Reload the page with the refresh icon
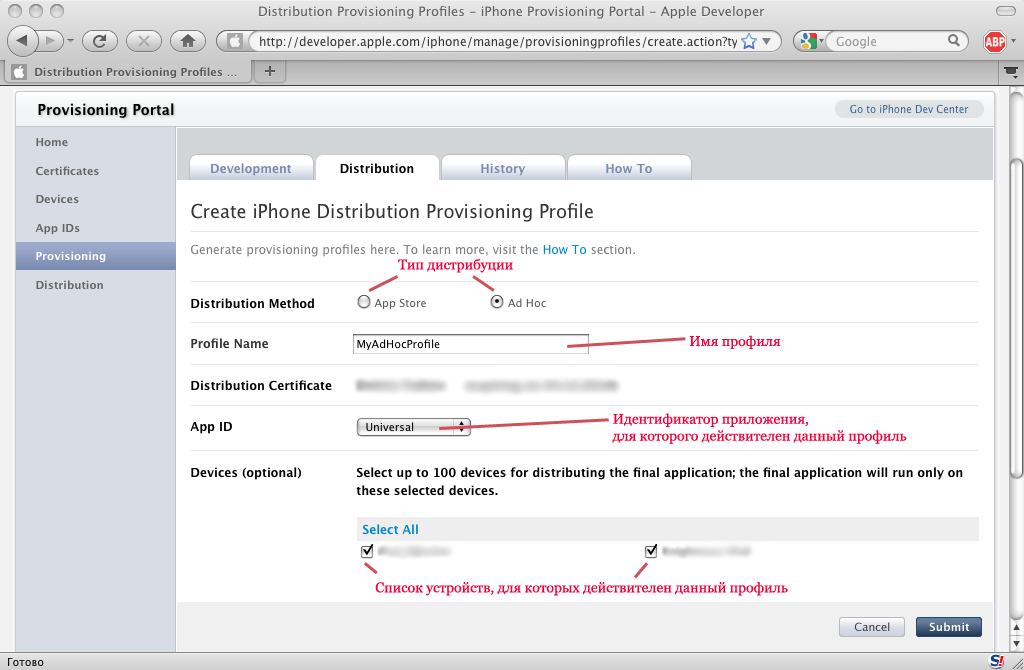Image resolution: width=1024 pixels, height=670 pixels. click(x=99, y=41)
